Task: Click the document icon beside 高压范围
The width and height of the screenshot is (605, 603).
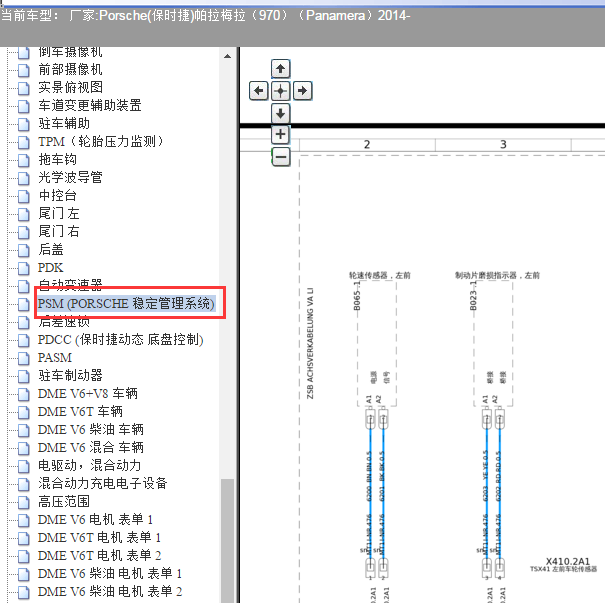Action: pyautogui.click(x=24, y=503)
